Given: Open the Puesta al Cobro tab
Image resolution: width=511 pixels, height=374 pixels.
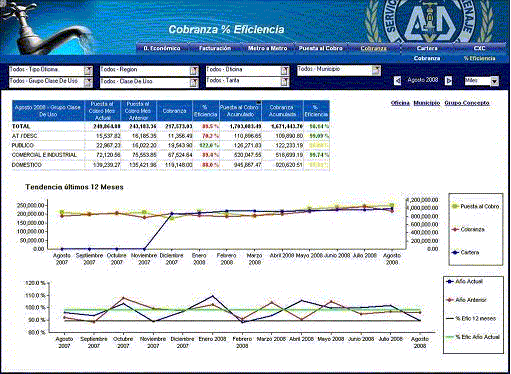Looking at the screenshot, I should click(321, 48).
